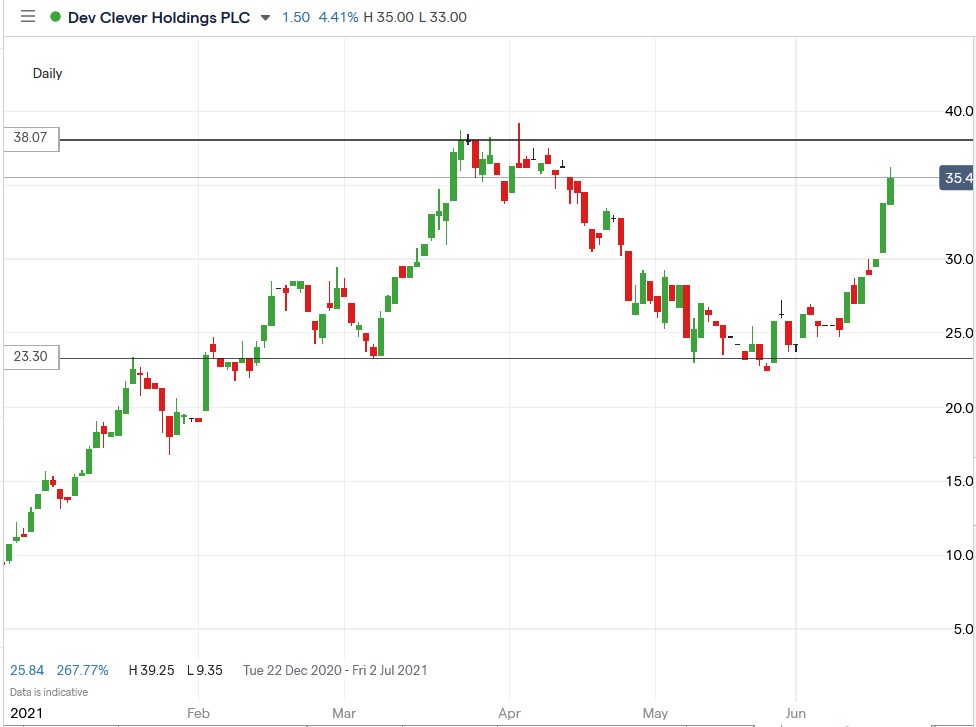The image size is (976, 727).
Task: Click the 38.07 resistance line label
Action: pos(30,139)
